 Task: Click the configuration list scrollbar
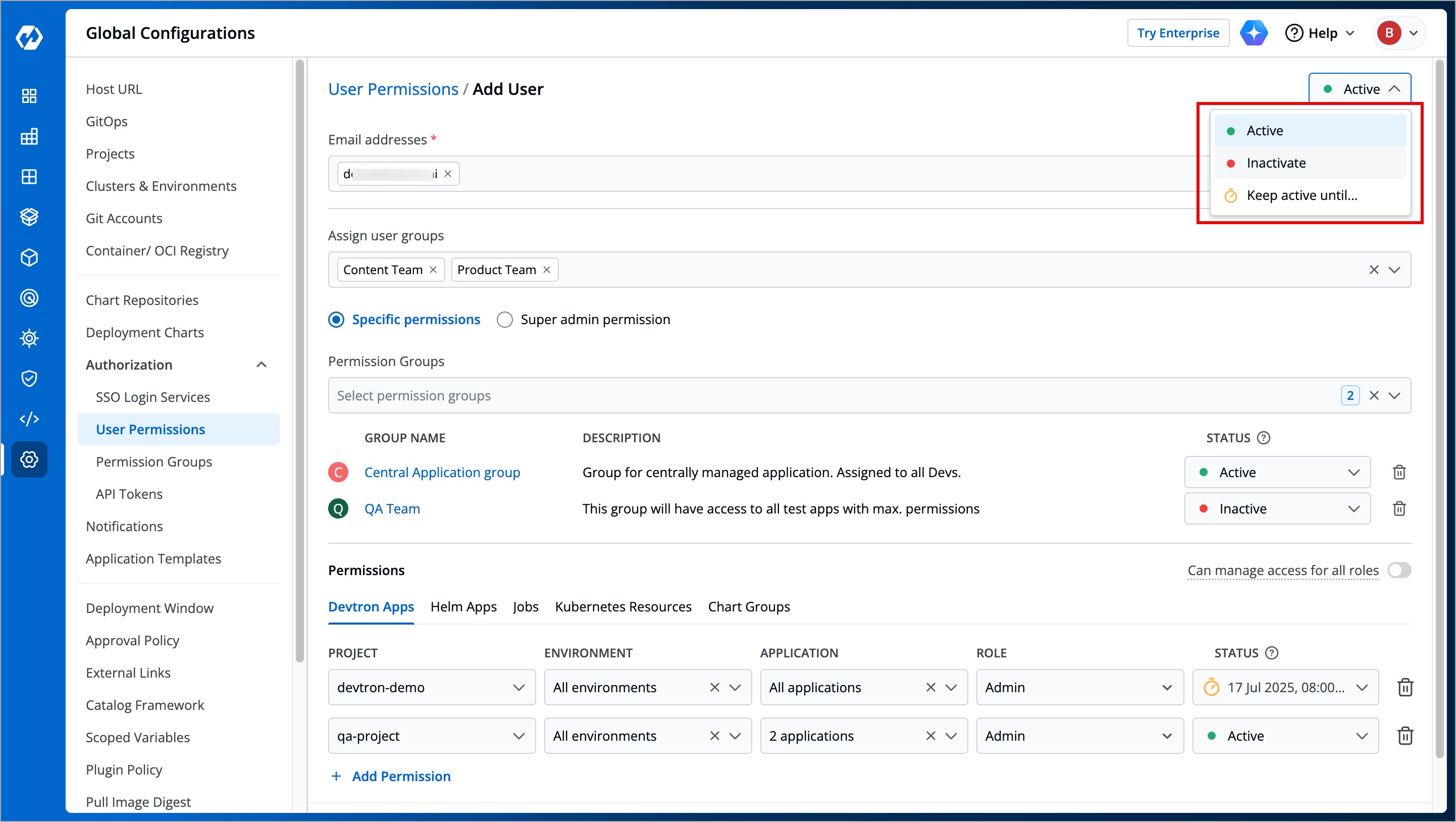point(299,361)
